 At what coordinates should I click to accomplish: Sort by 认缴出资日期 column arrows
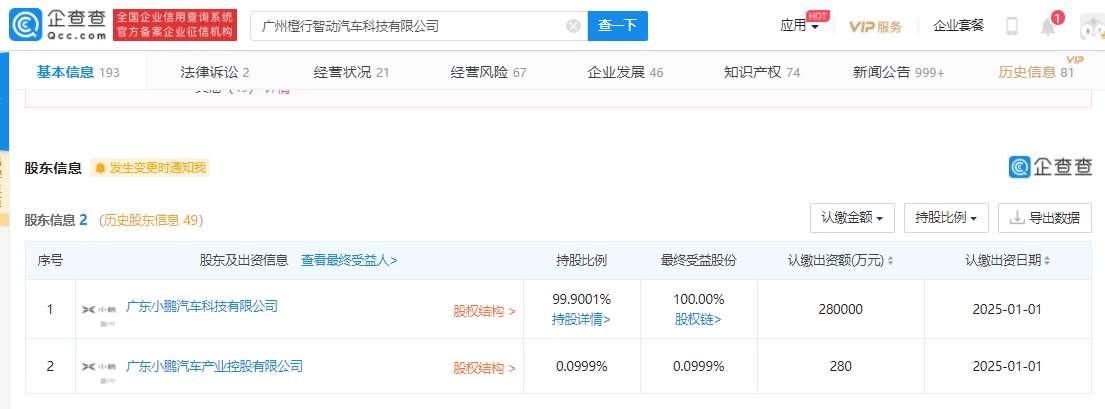click(x=1047, y=261)
